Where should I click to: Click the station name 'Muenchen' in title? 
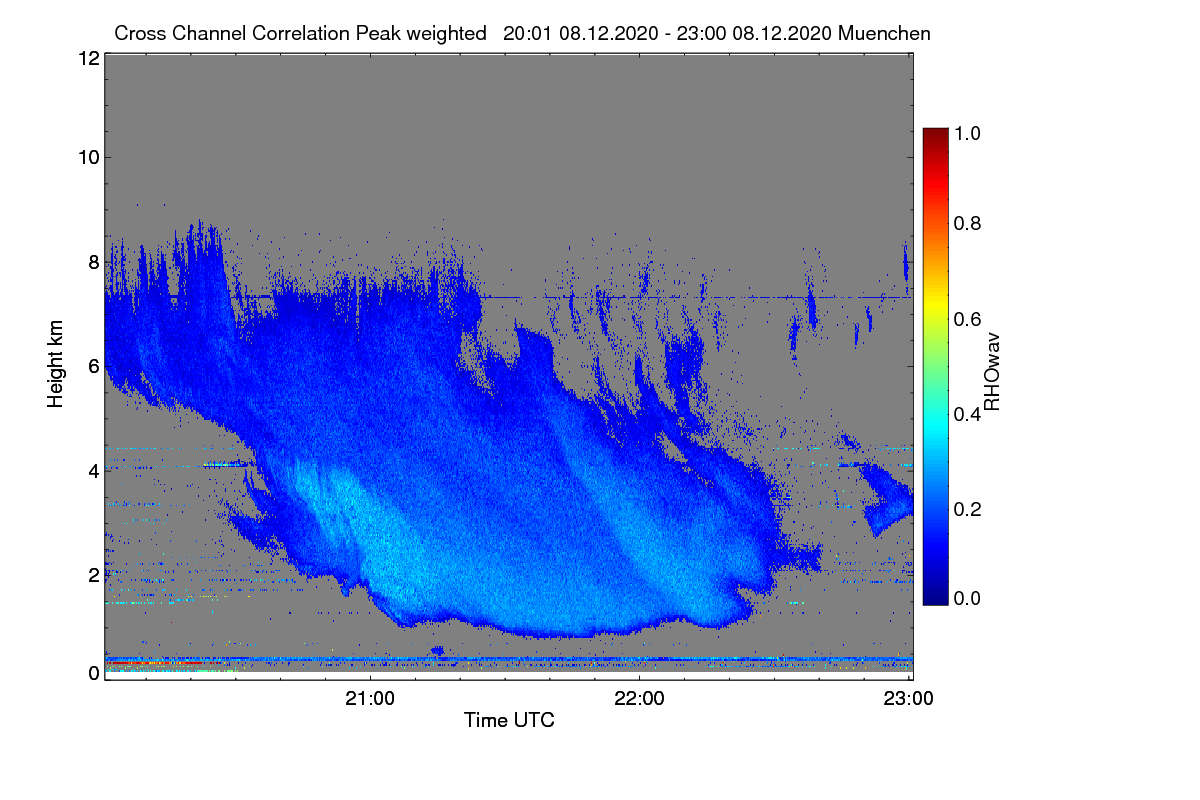tap(885, 33)
